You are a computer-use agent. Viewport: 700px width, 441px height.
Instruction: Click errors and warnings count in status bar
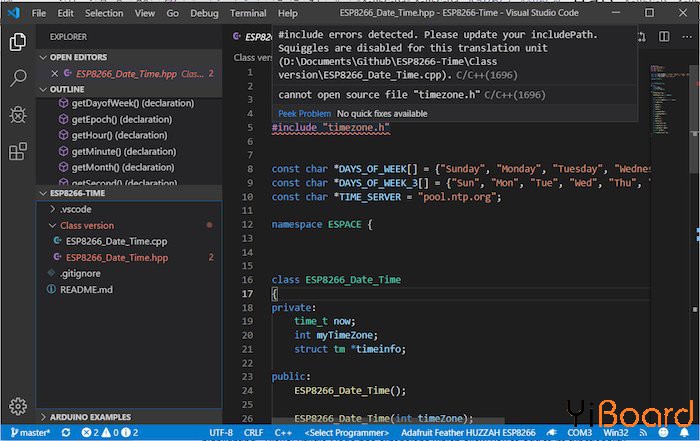click(106, 433)
